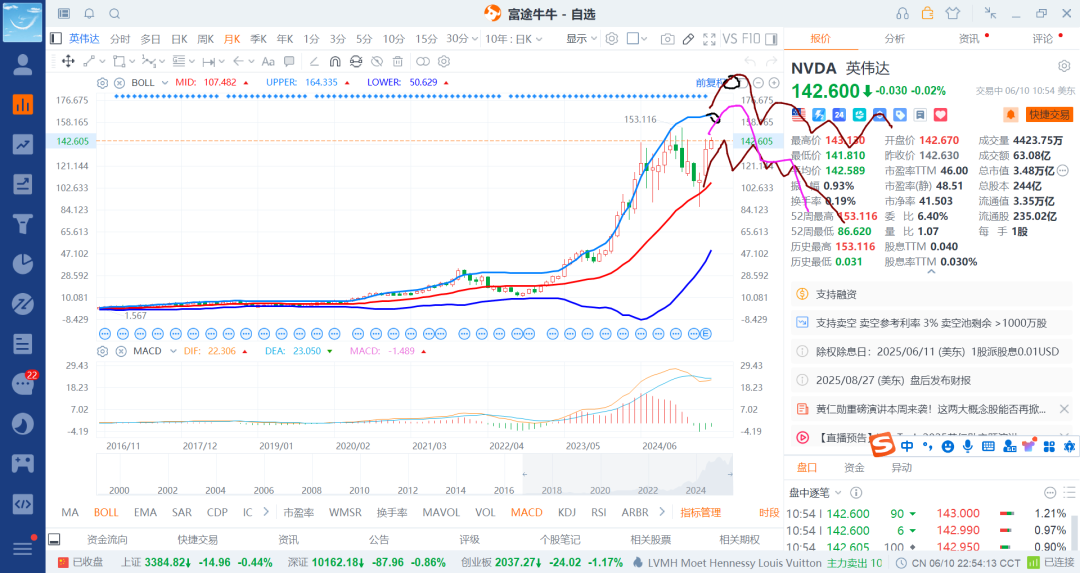Select the 日K chart period
Screen dimensions: 1080x573
pyautogui.click(x=179, y=39)
